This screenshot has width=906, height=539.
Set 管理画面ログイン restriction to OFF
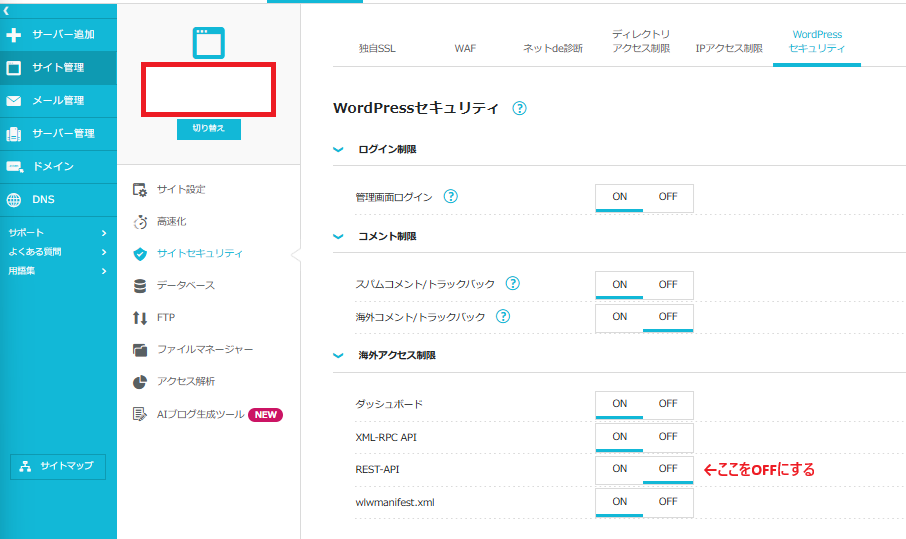click(x=667, y=197)
